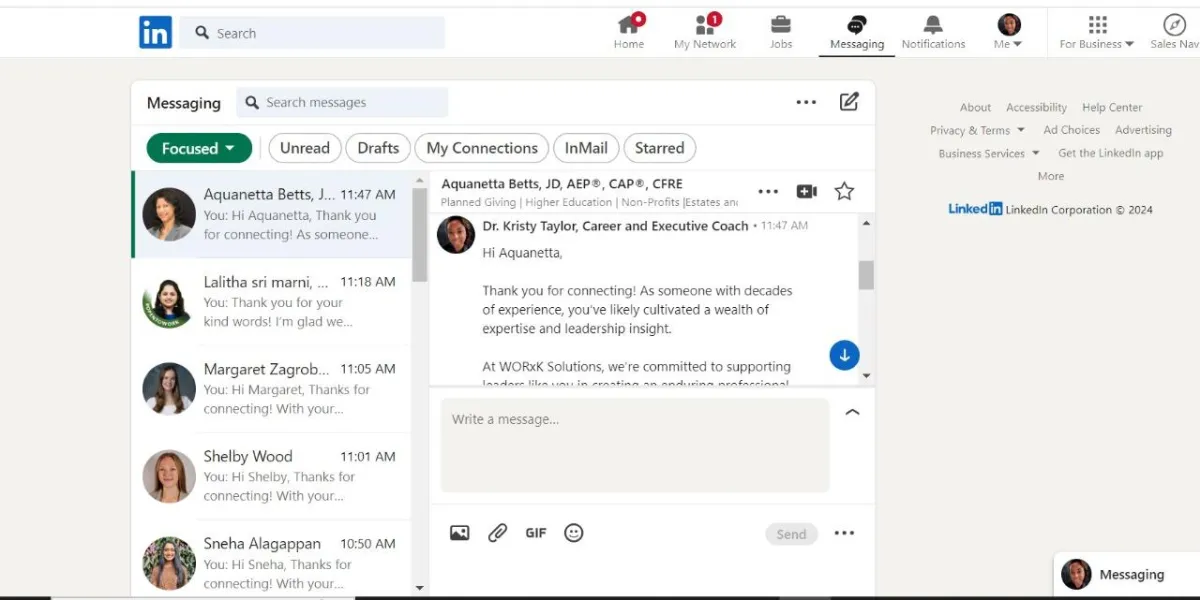1200x600 pixels.
Task: Open the emoji picker
Action: point(573,533)
